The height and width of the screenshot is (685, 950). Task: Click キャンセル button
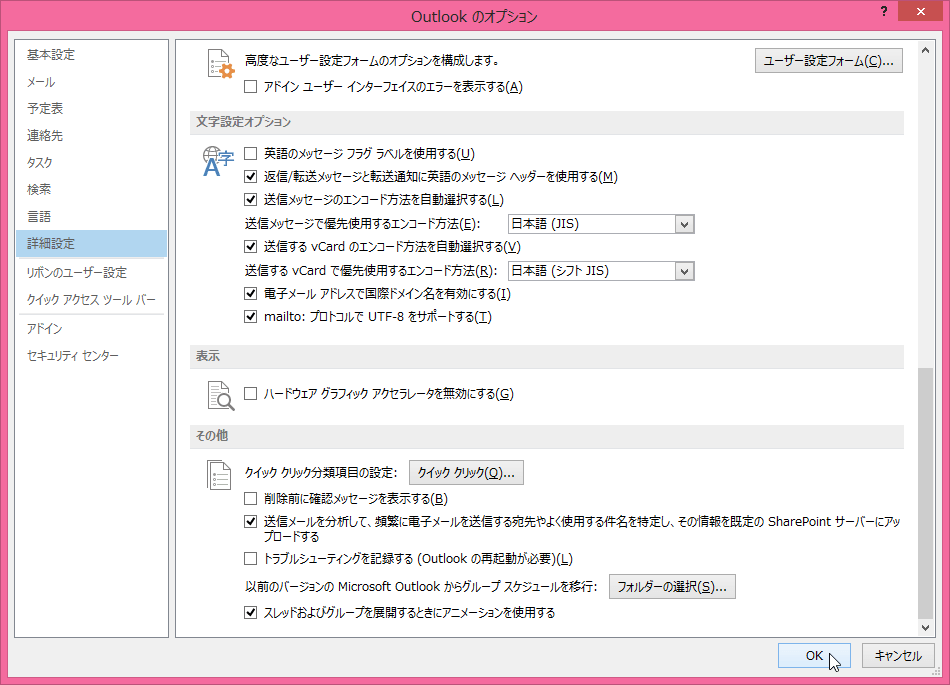(898, 655)
